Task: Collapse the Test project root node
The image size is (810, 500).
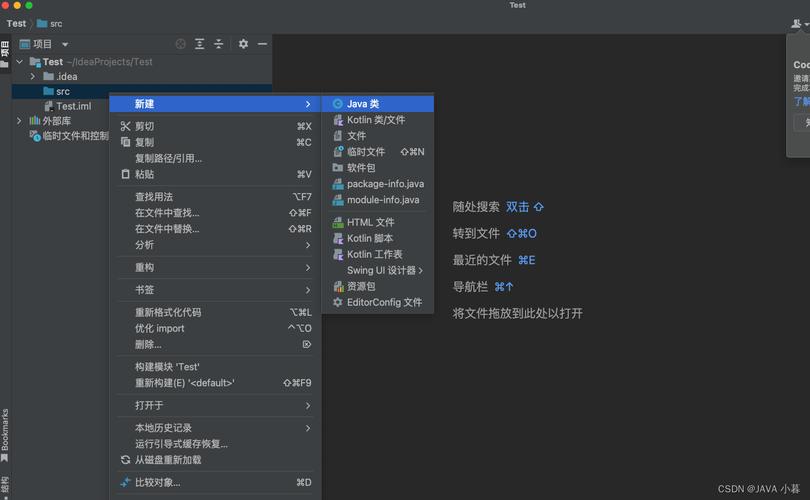Action: [20, 61]
